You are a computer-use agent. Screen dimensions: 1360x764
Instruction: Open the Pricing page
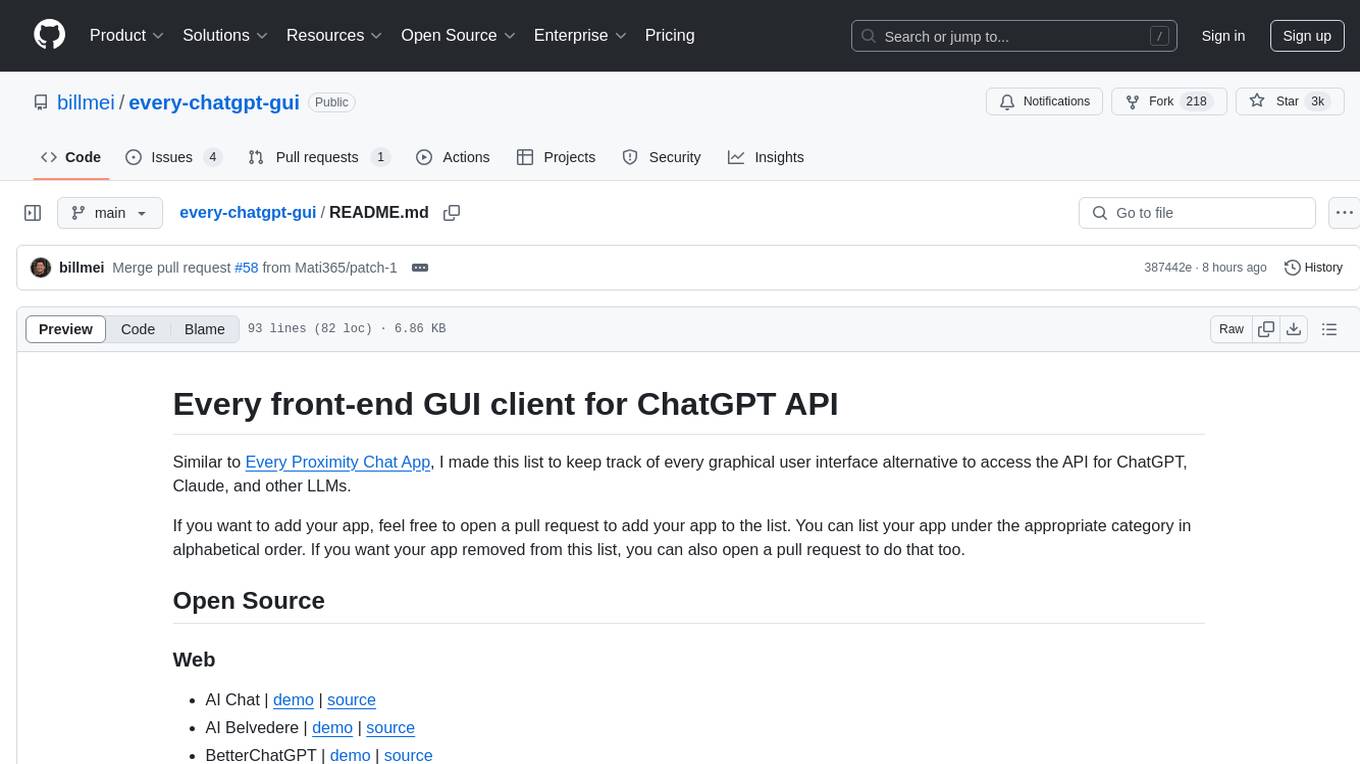click(670, 35)
